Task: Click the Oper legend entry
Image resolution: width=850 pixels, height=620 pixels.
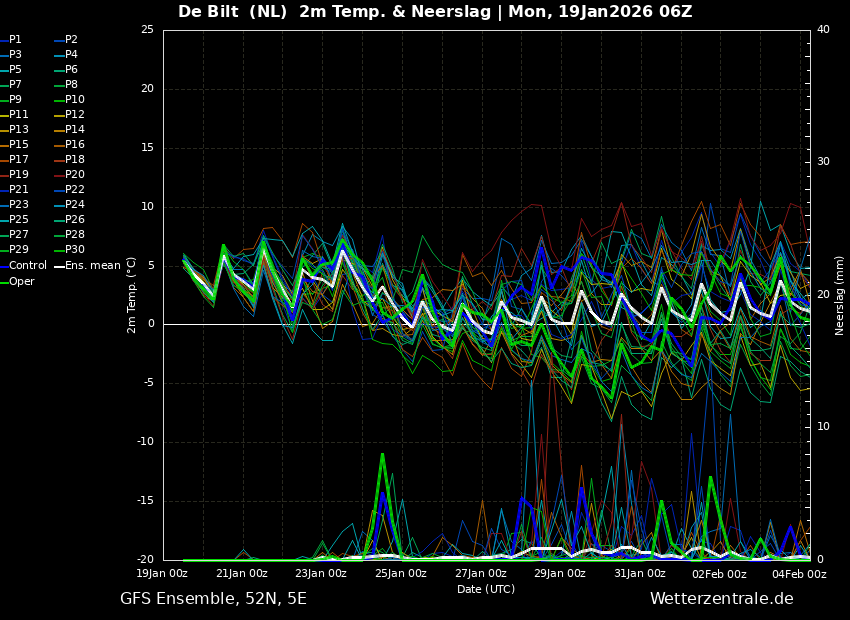Action: coord(21,281)
